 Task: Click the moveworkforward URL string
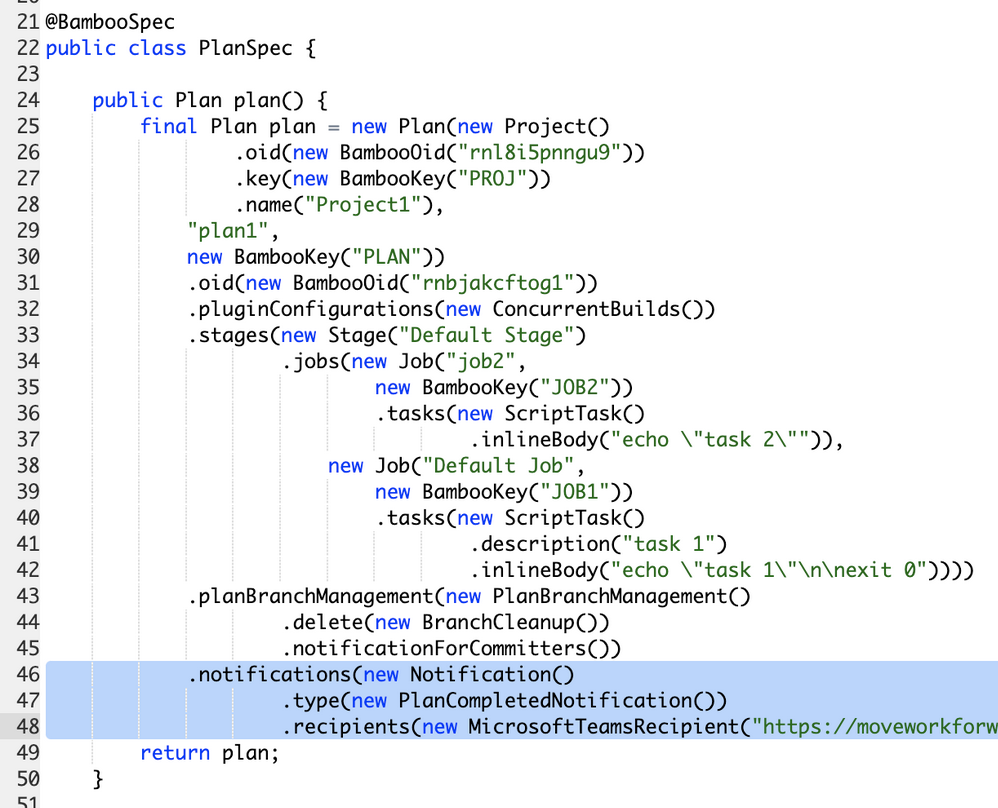[878, 726]
